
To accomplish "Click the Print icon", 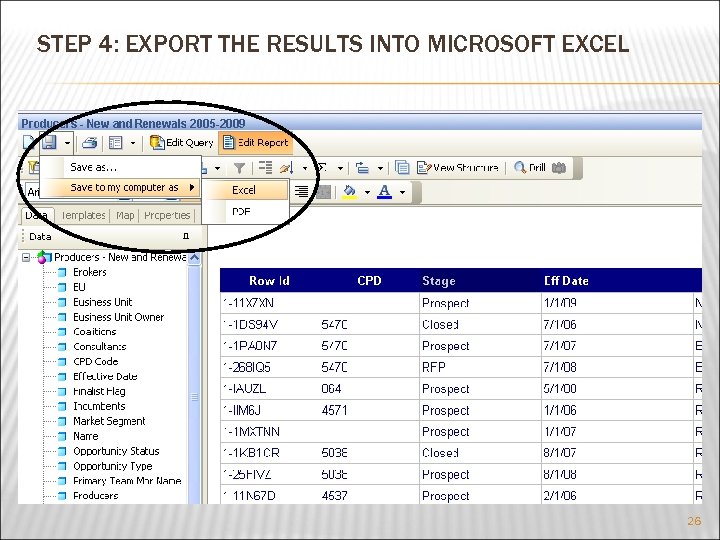I will click(x=90, y=143).
